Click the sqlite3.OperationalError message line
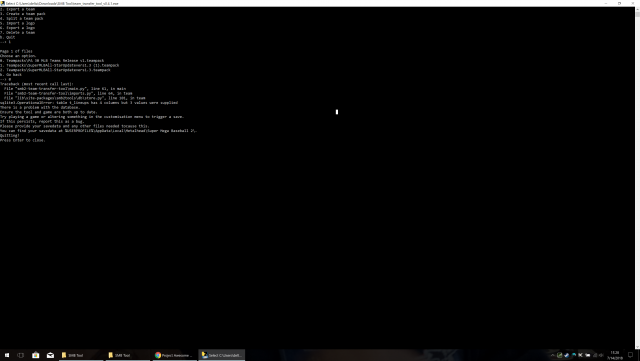The height and width of the screenshot is (361, 640). pos(89,103)
